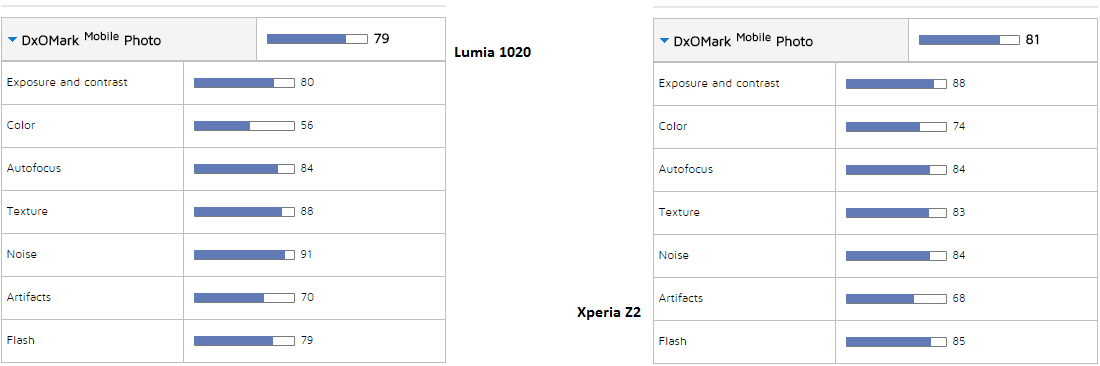Click the Lumia 1020 Color score bar showing 56
The height and width of the screenshot is (366, 1100).
click(x=244, y=126)
